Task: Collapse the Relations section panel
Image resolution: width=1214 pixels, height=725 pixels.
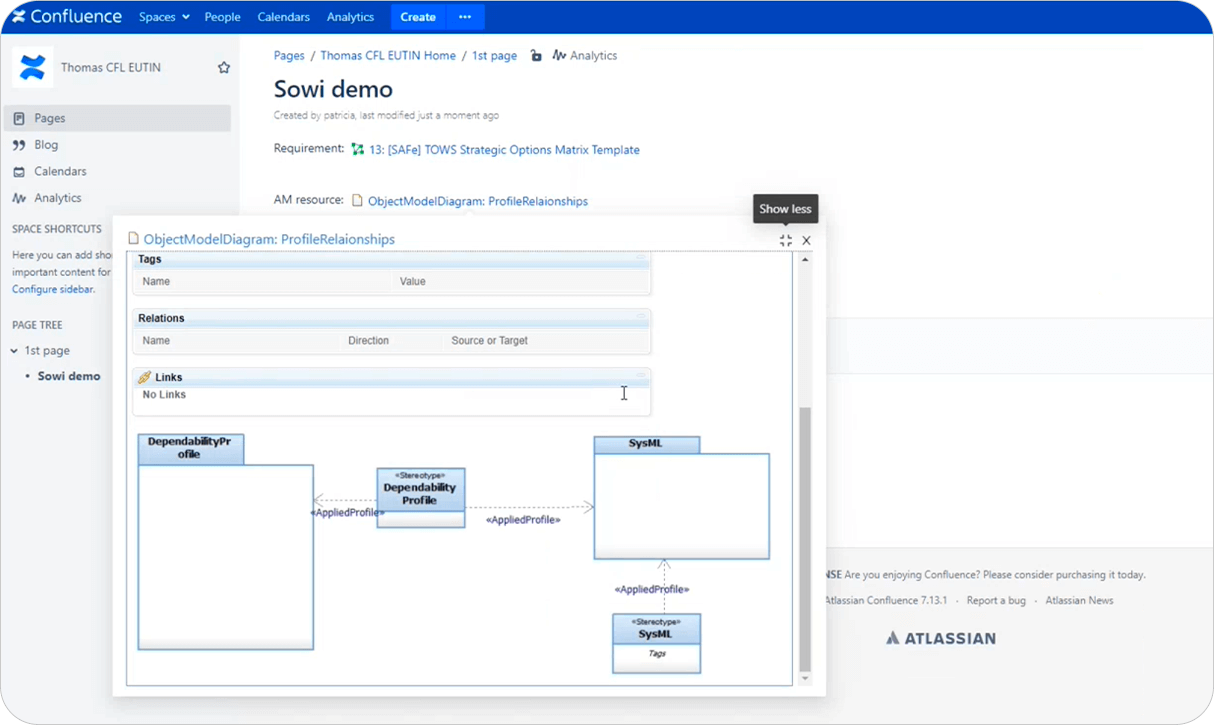Action: (641, 317)
